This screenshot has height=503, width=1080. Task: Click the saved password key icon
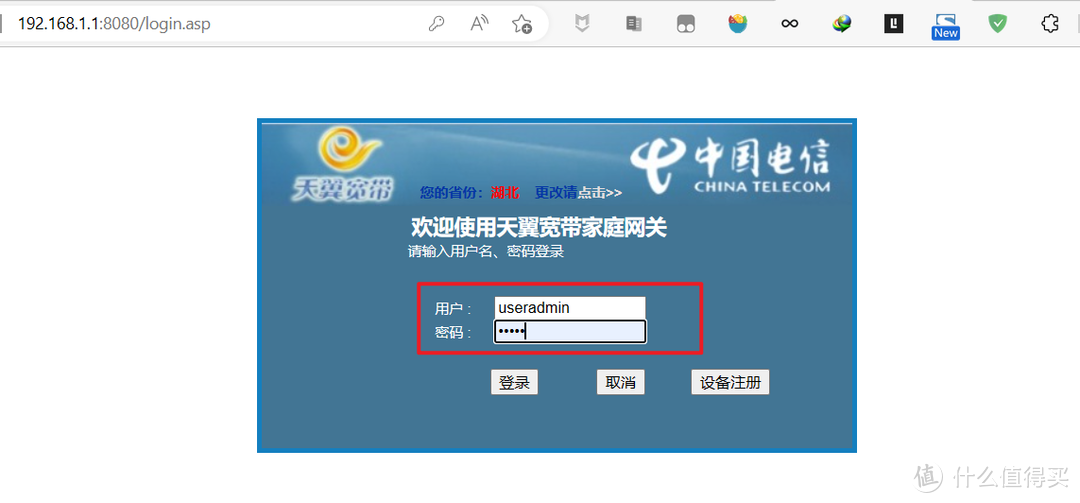click(436, 24)
